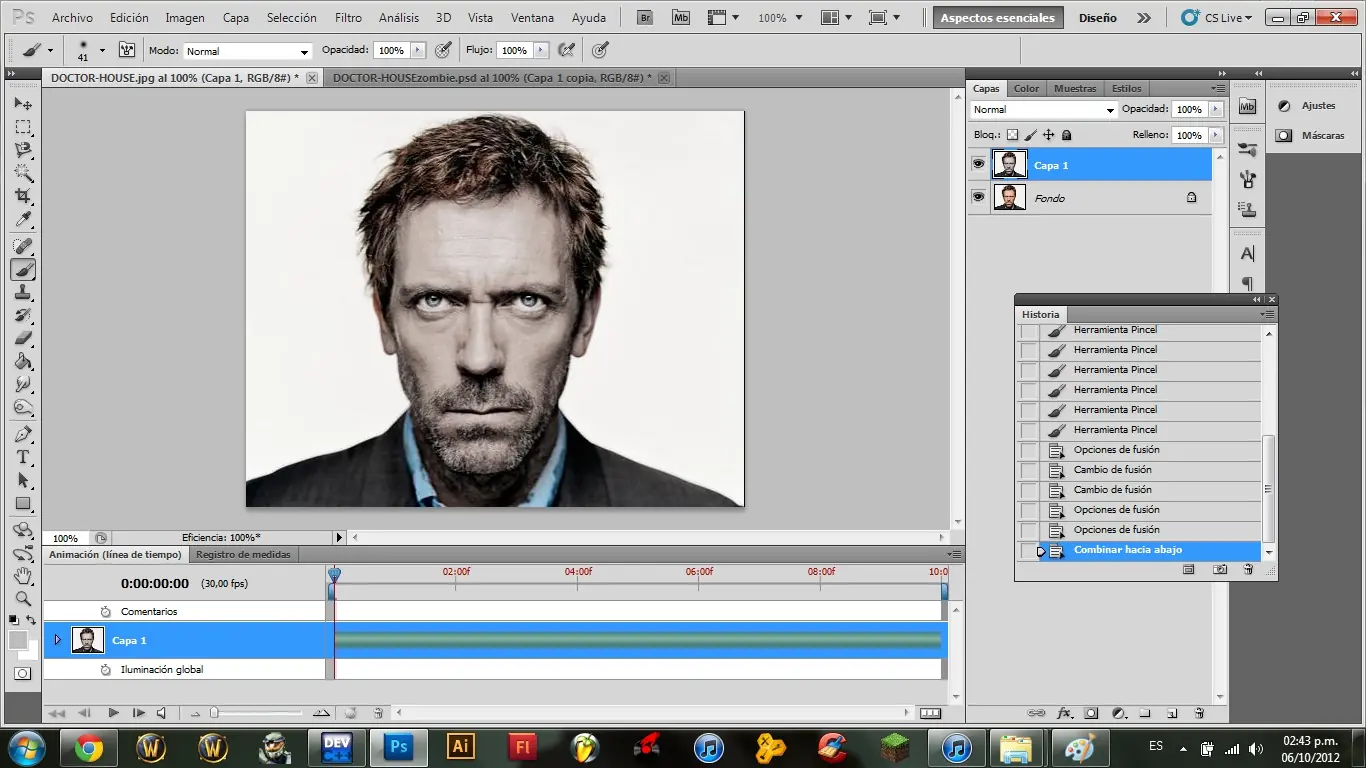Open Archivo menu

pyautogui.click(x=72, y=18)
